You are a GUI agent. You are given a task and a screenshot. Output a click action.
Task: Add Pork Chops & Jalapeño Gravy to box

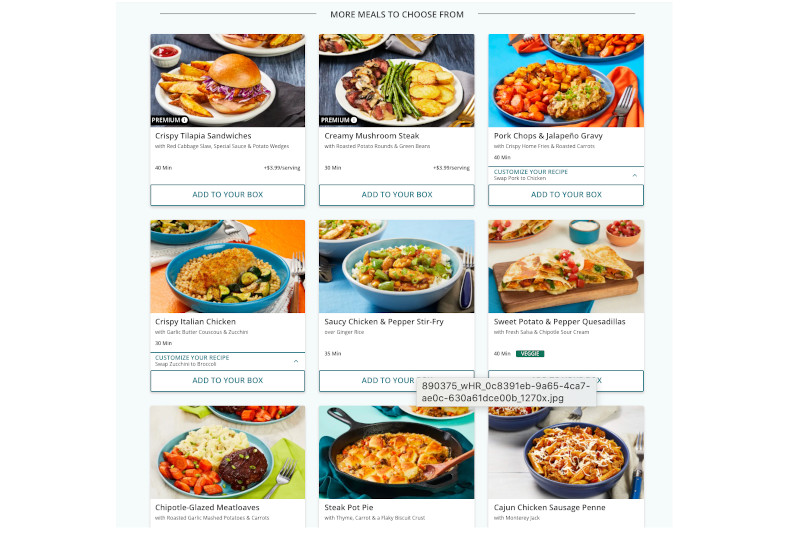click(566, 195)
